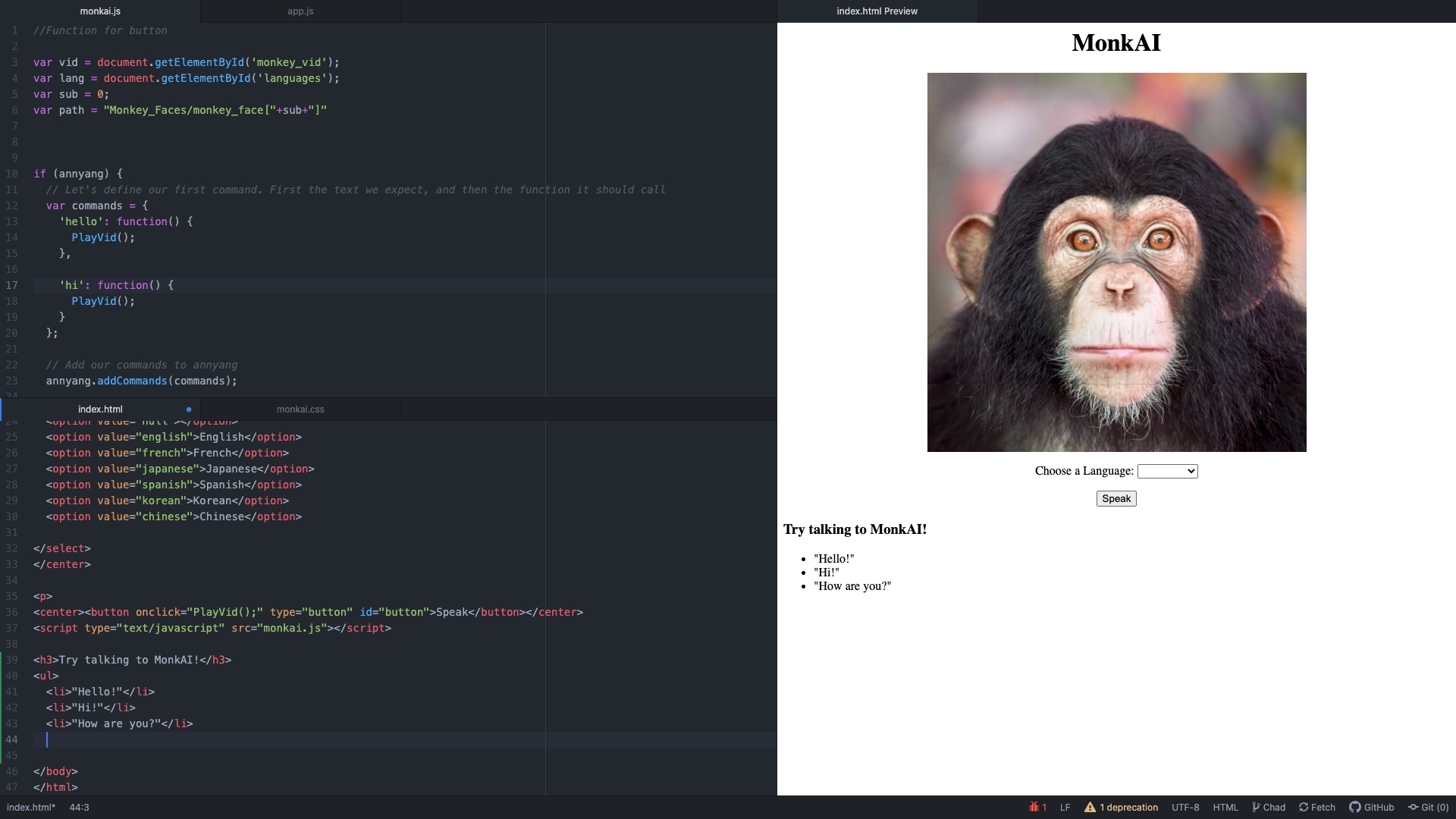Click the index.html* file path in status bar
The image size is (1456, 819).
31,807
